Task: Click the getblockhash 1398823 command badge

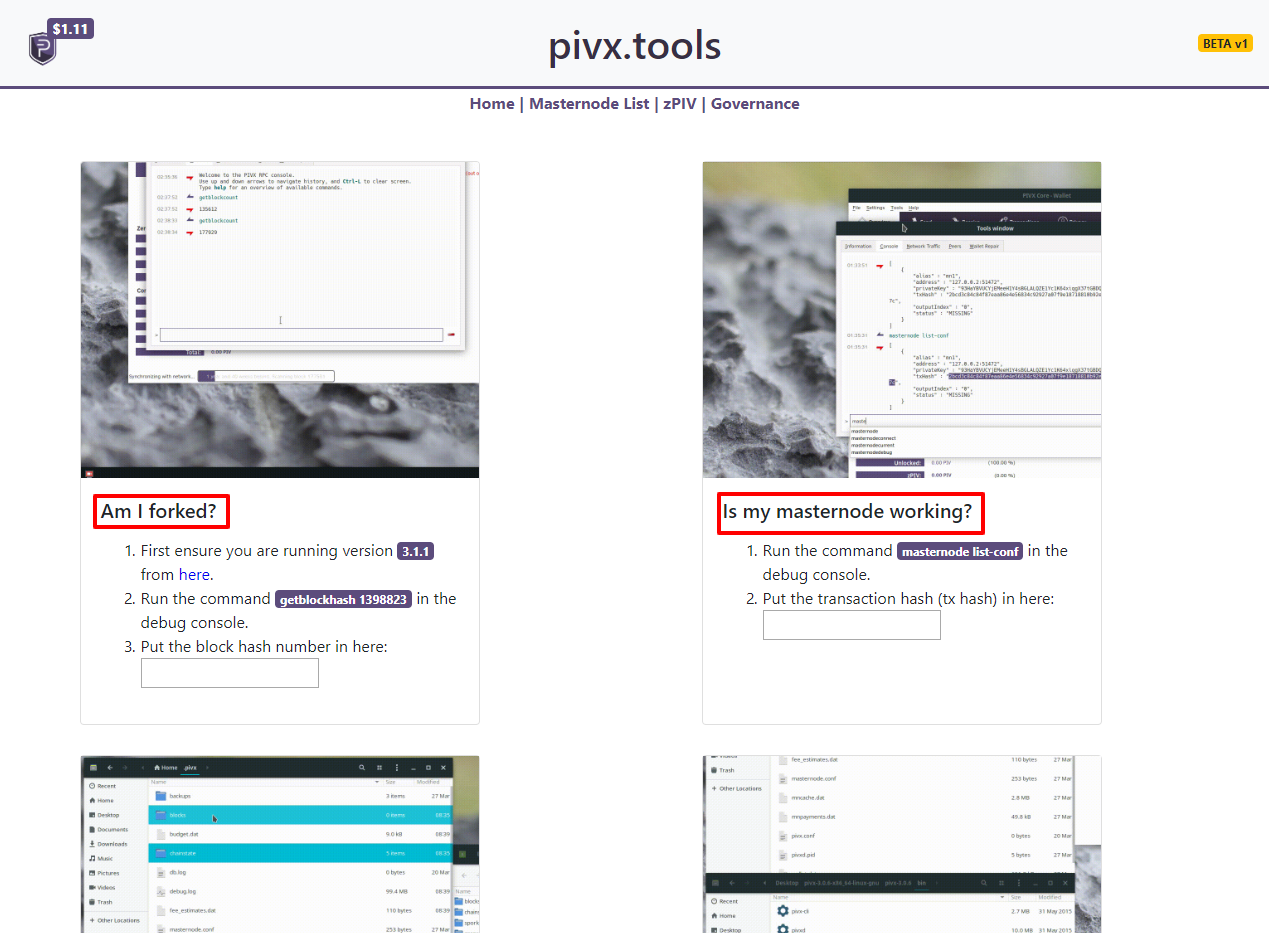Action: pos(344,599)
